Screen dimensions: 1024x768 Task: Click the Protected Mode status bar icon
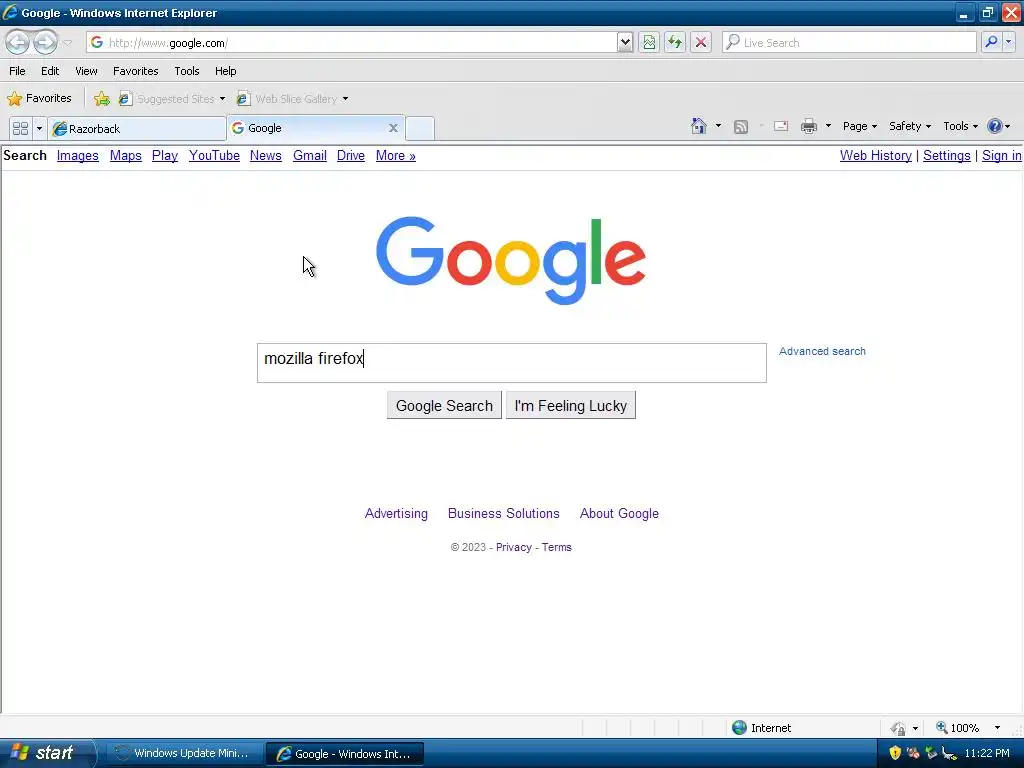[899, 728]
